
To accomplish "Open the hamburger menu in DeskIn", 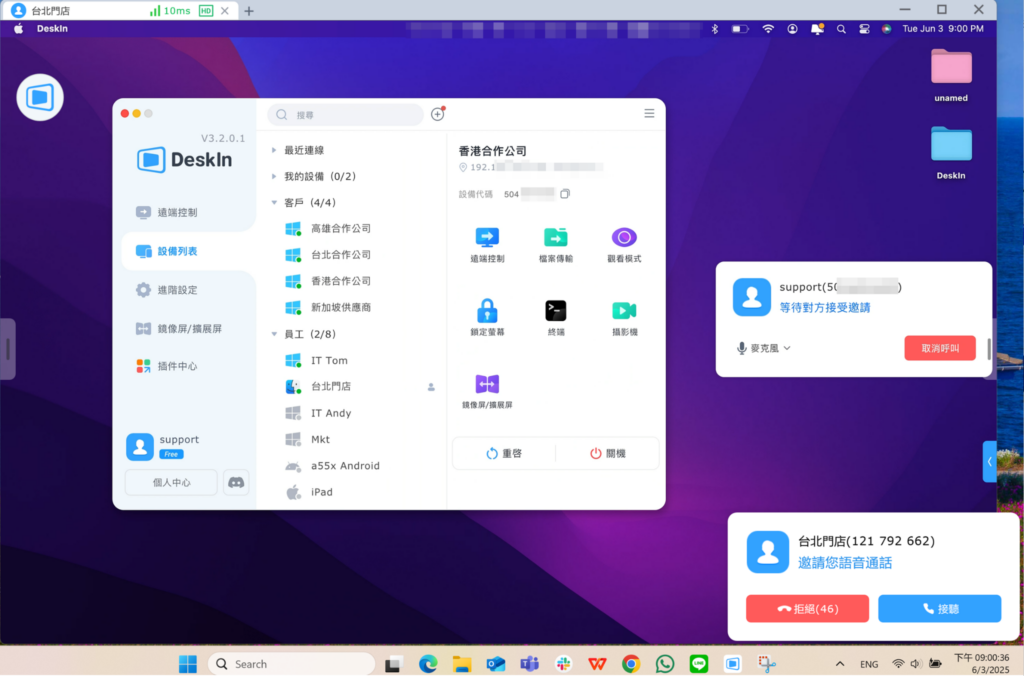I will (649, 114).
